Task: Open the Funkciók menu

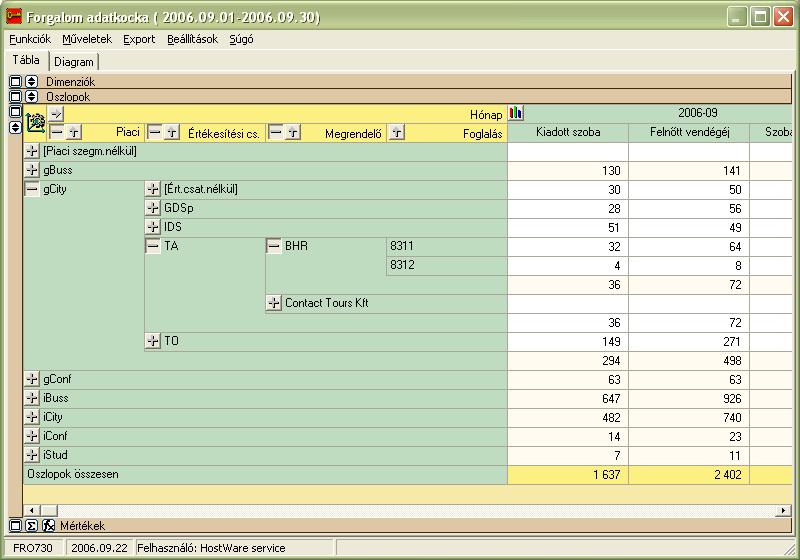Action: point(30,39)
